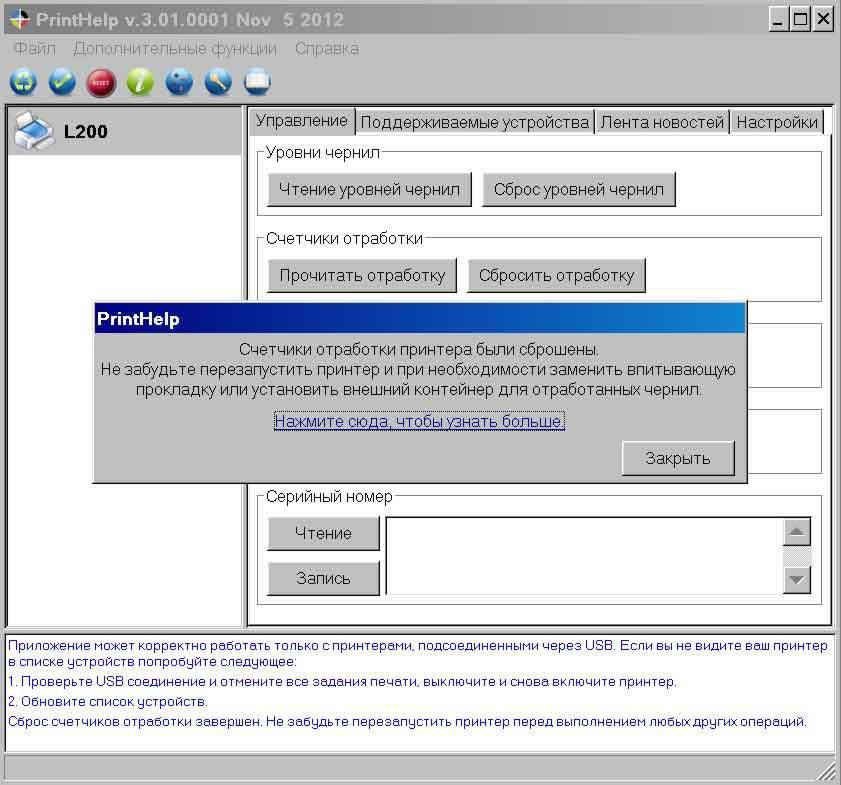Follow the Нажмите сюда, чтобы узнать больше link

419,421
